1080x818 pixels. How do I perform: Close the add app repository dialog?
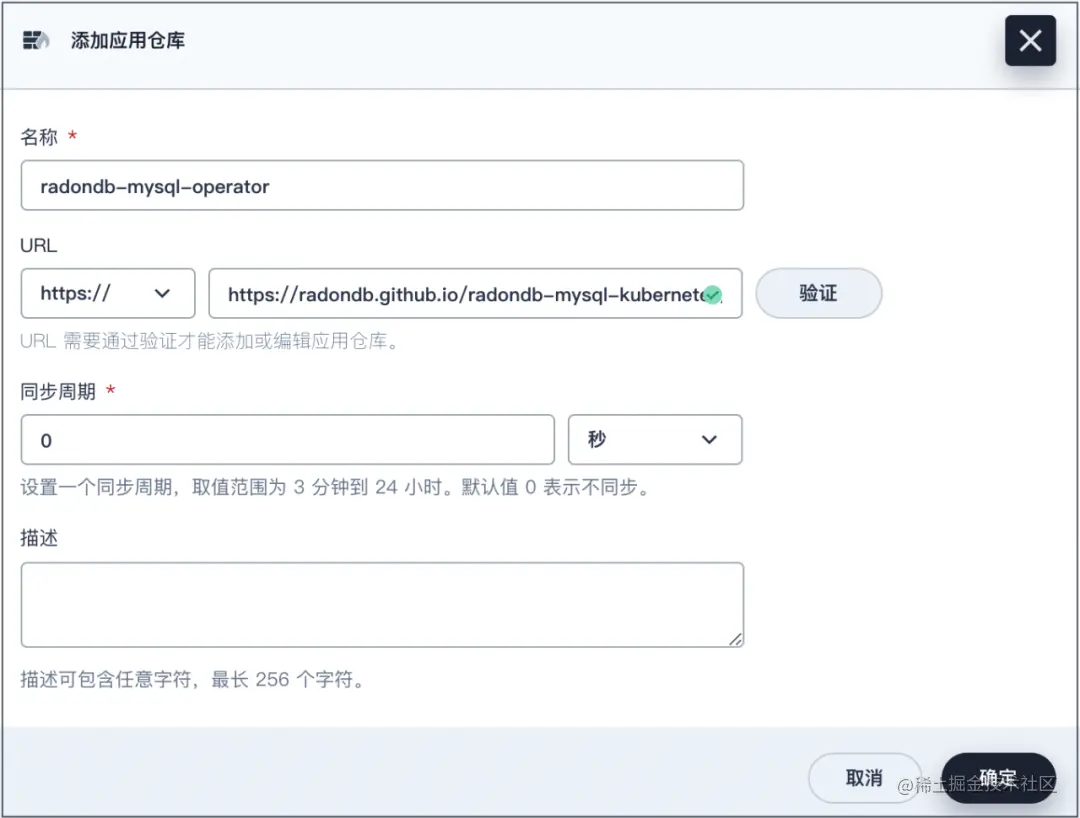click(1030, 41)
